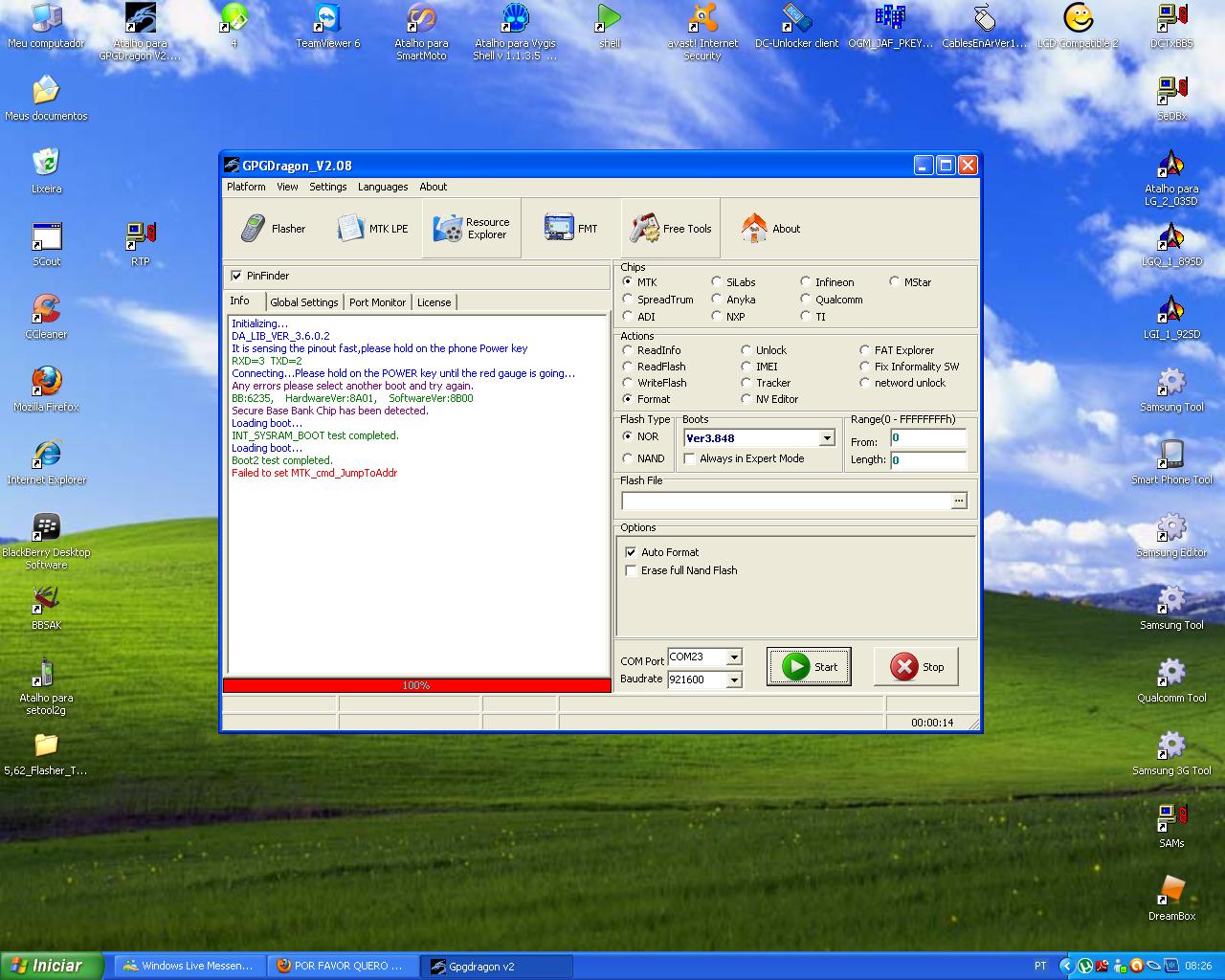Switch to Global Settings tab
The width and height of the screenshot is (1225, 980).
pyautogui.click(x=304, y=302)
